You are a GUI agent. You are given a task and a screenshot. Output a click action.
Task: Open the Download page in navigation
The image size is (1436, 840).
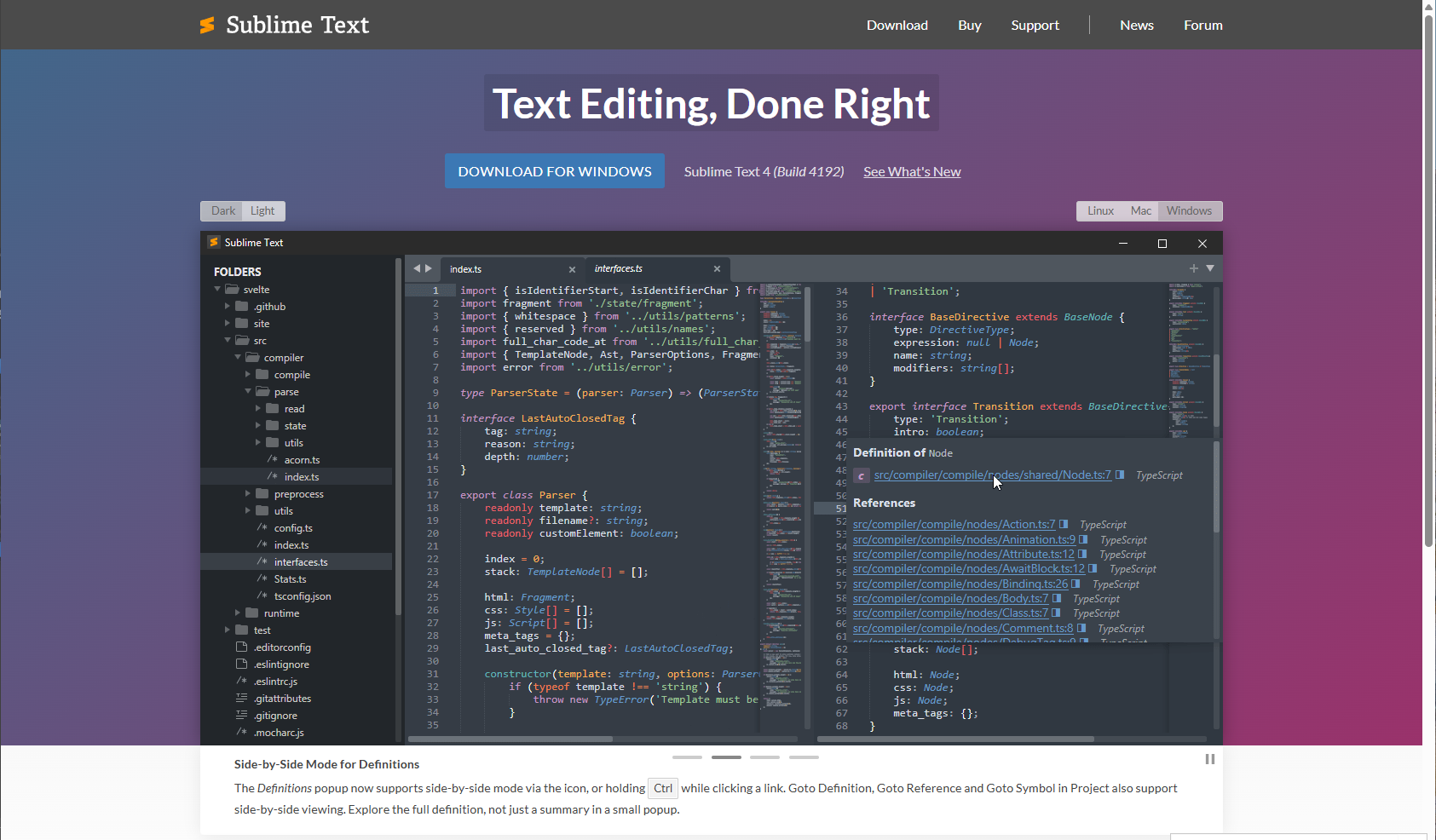[897, 26]
